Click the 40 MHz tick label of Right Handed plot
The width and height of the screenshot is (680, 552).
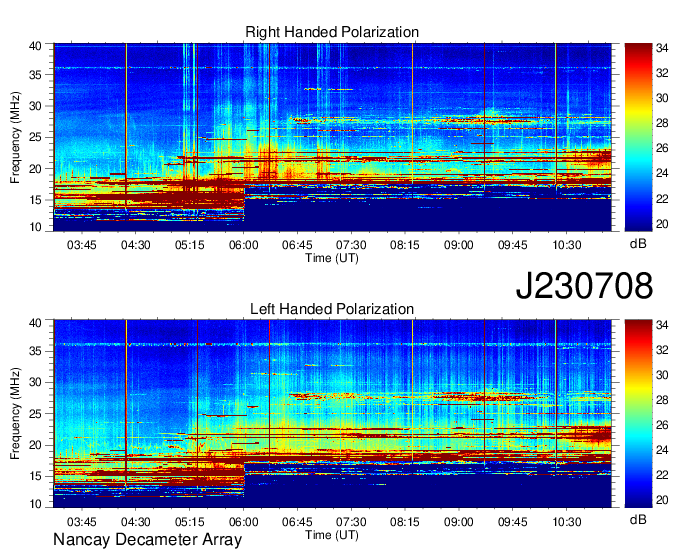(x=35, y=46)
